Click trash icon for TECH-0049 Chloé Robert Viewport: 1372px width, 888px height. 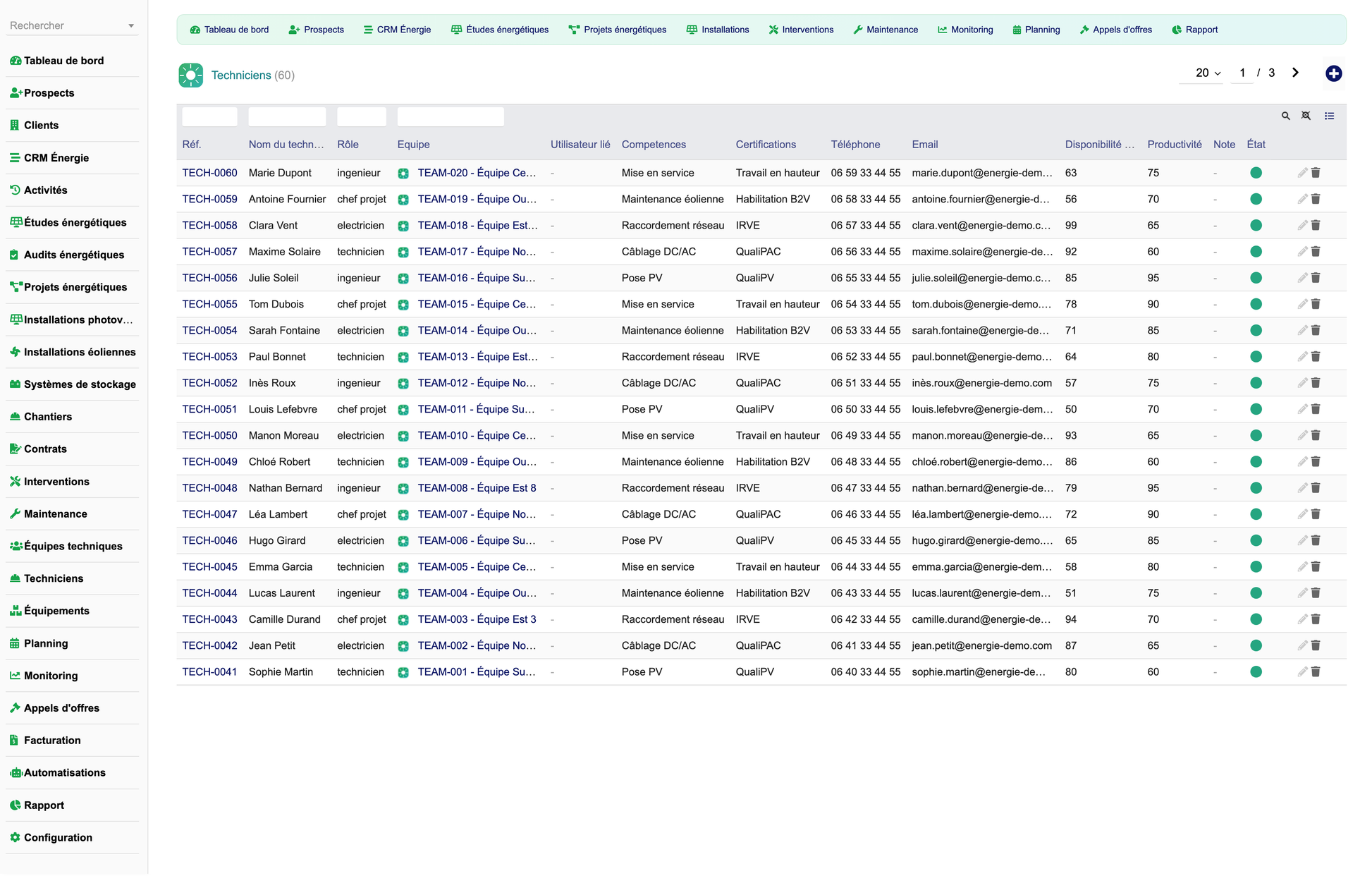point(1316,462)
